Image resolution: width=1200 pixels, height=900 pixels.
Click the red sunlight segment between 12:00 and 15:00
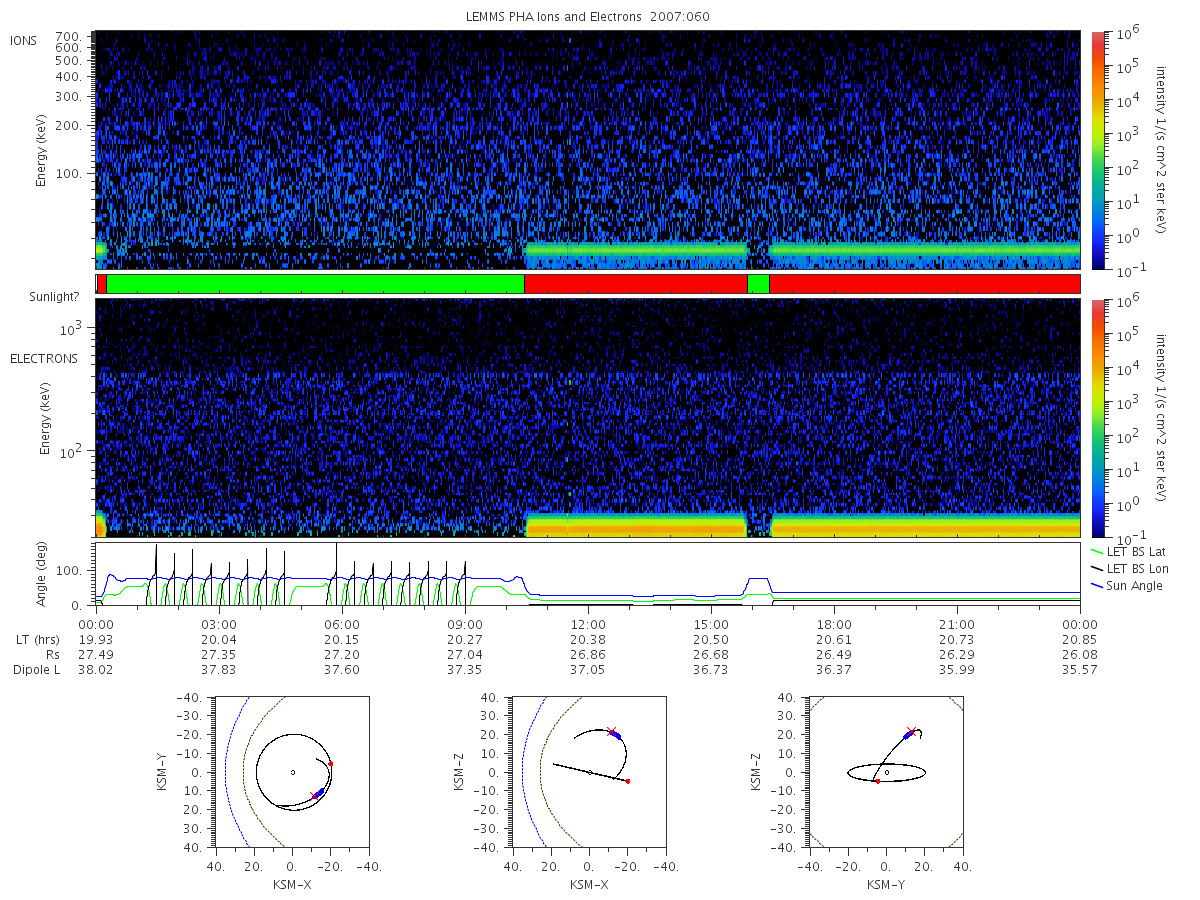(x=636, y=284)
